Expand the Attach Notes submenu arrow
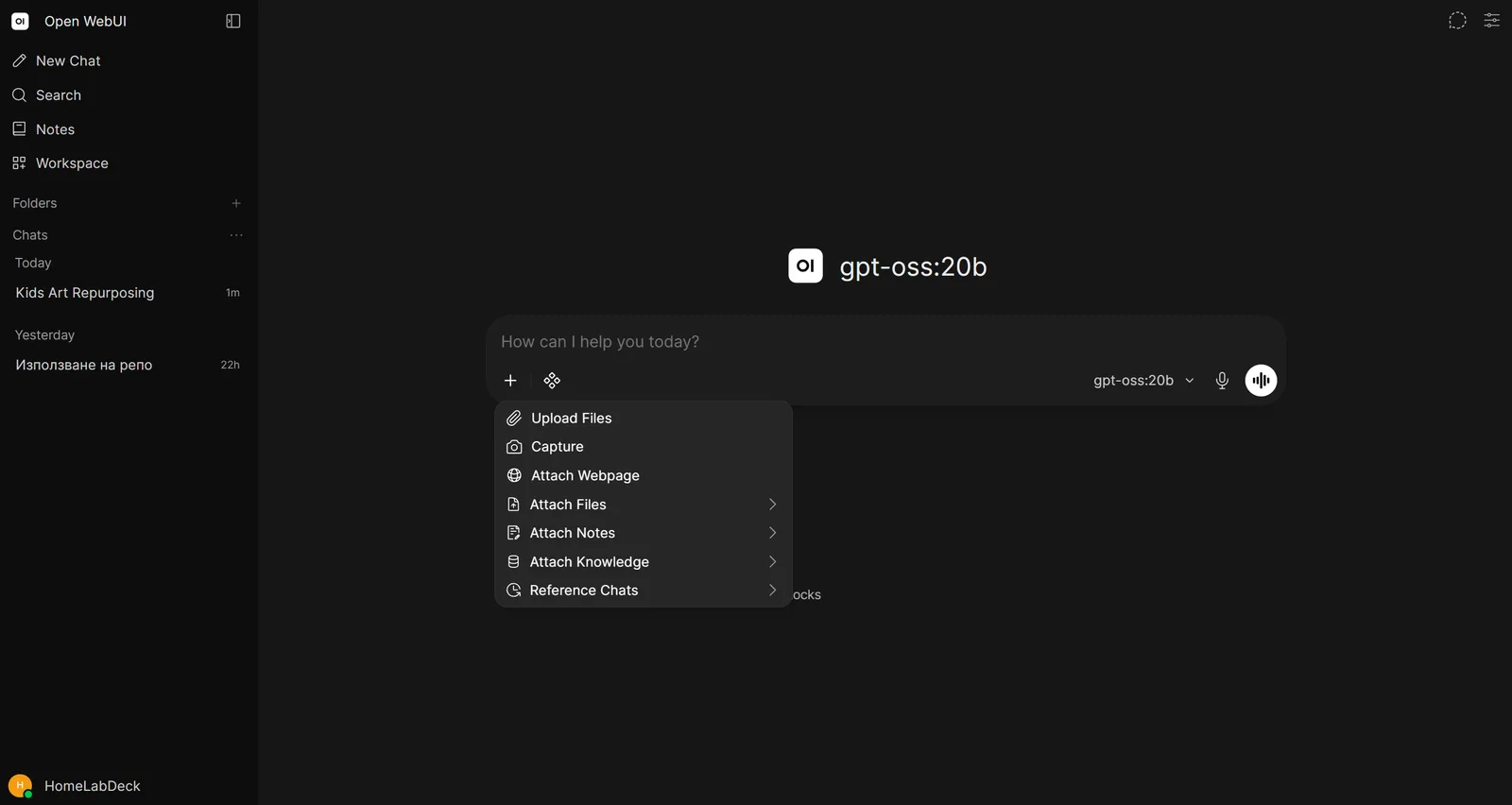The width and height of the screenshot is (1512, 805). coord(772,533)
